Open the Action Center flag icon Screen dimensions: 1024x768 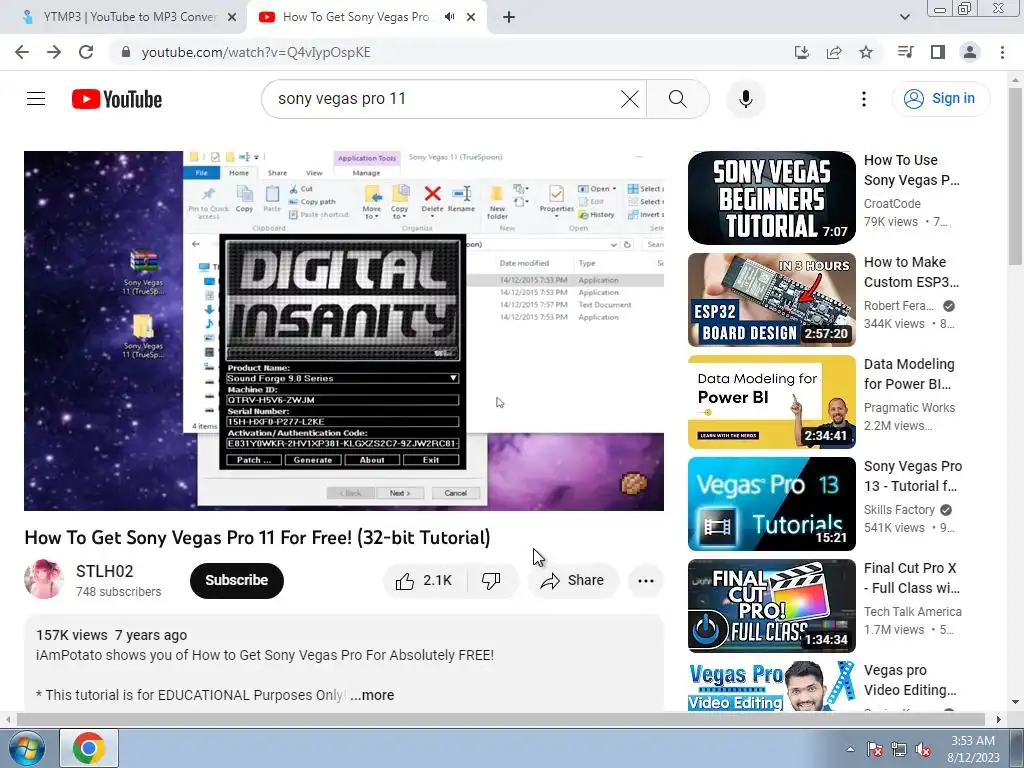[x=875, y=749]
